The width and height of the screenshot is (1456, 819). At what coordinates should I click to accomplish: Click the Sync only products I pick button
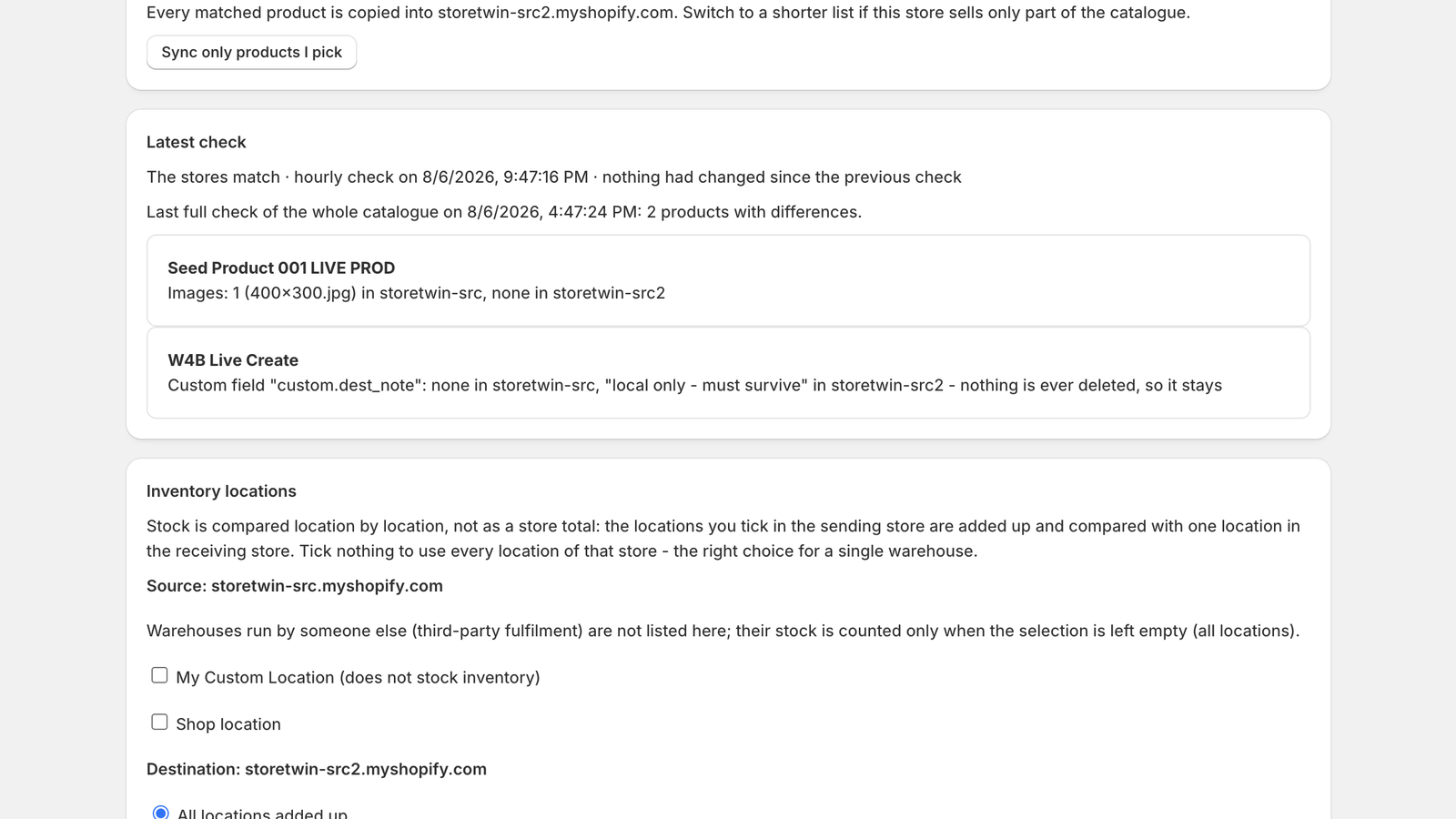click(x=251, y=52)
